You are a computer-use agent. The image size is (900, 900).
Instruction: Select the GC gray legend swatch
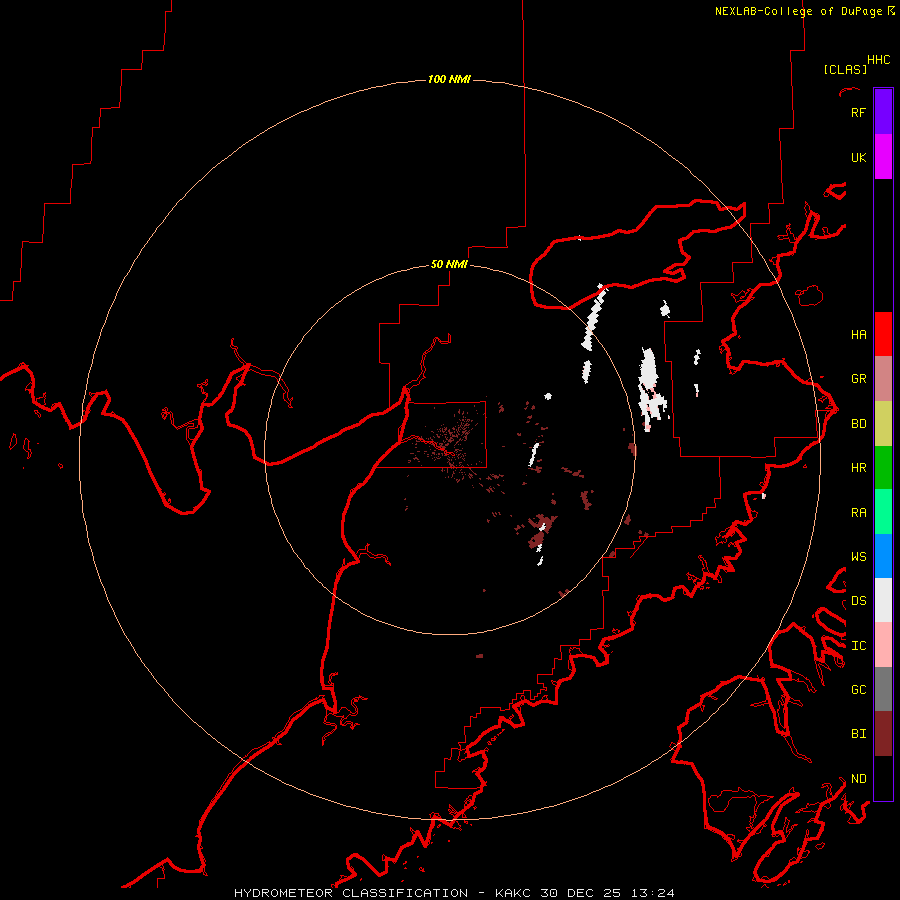point(883,689)
